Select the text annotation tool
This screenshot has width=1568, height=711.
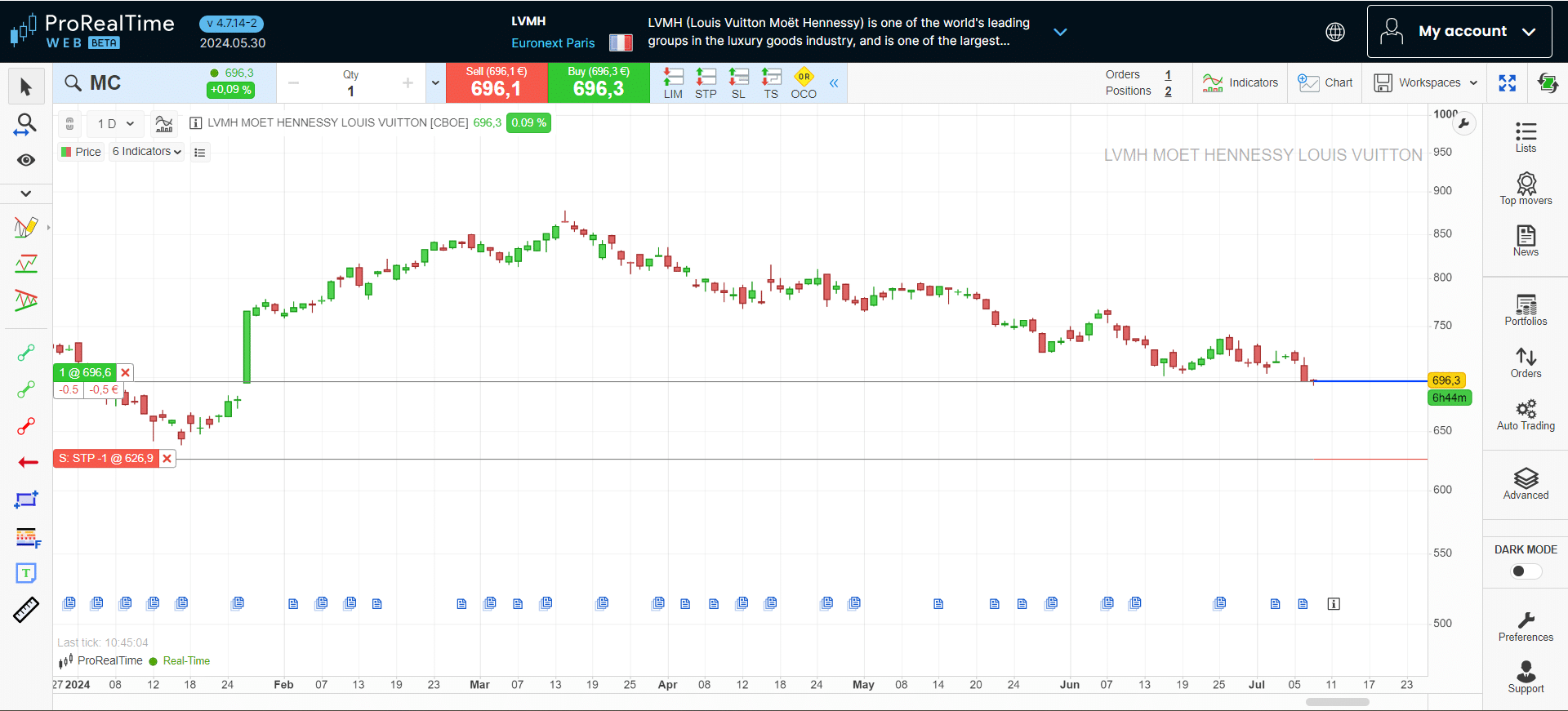[26, 573]
